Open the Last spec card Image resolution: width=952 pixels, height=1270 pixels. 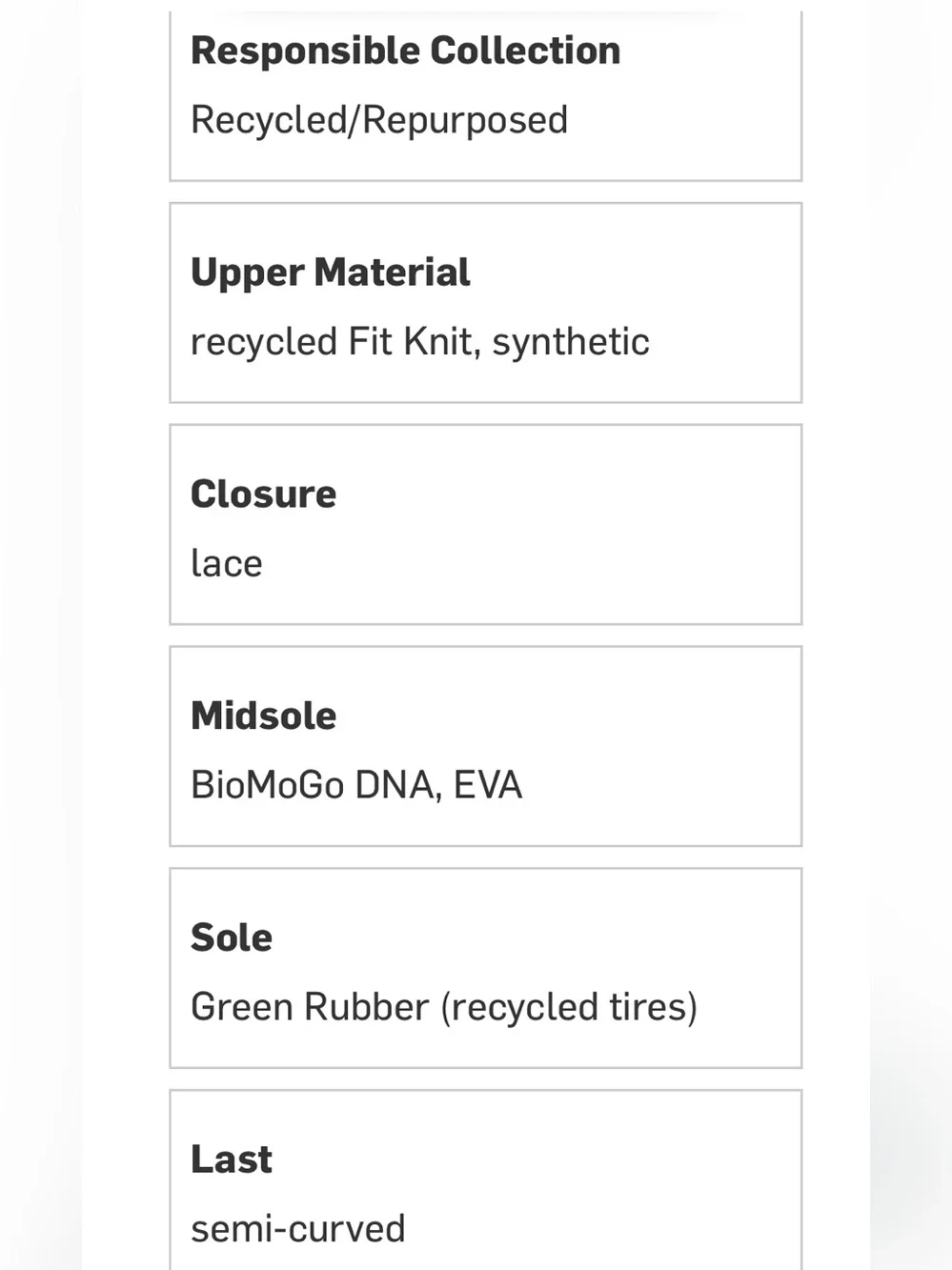(486, 1179)
